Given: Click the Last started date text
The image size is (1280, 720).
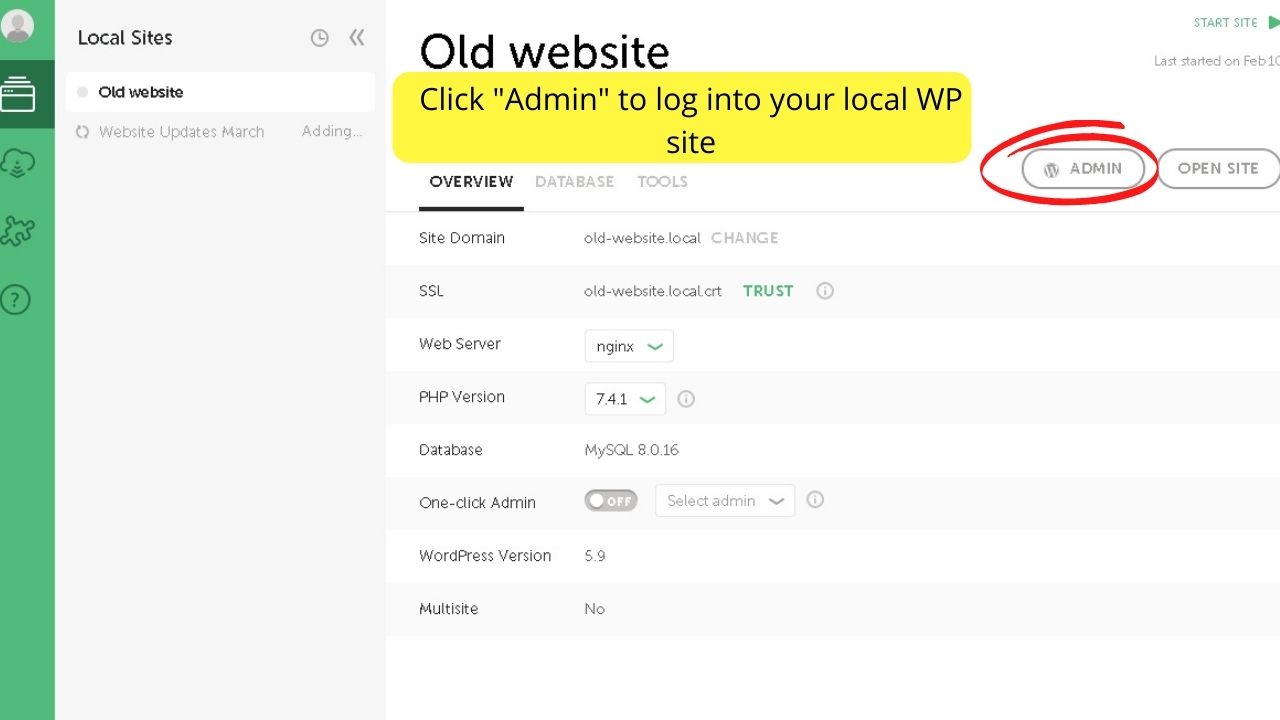Looking at the screenshot, I should coord(1217,61).
